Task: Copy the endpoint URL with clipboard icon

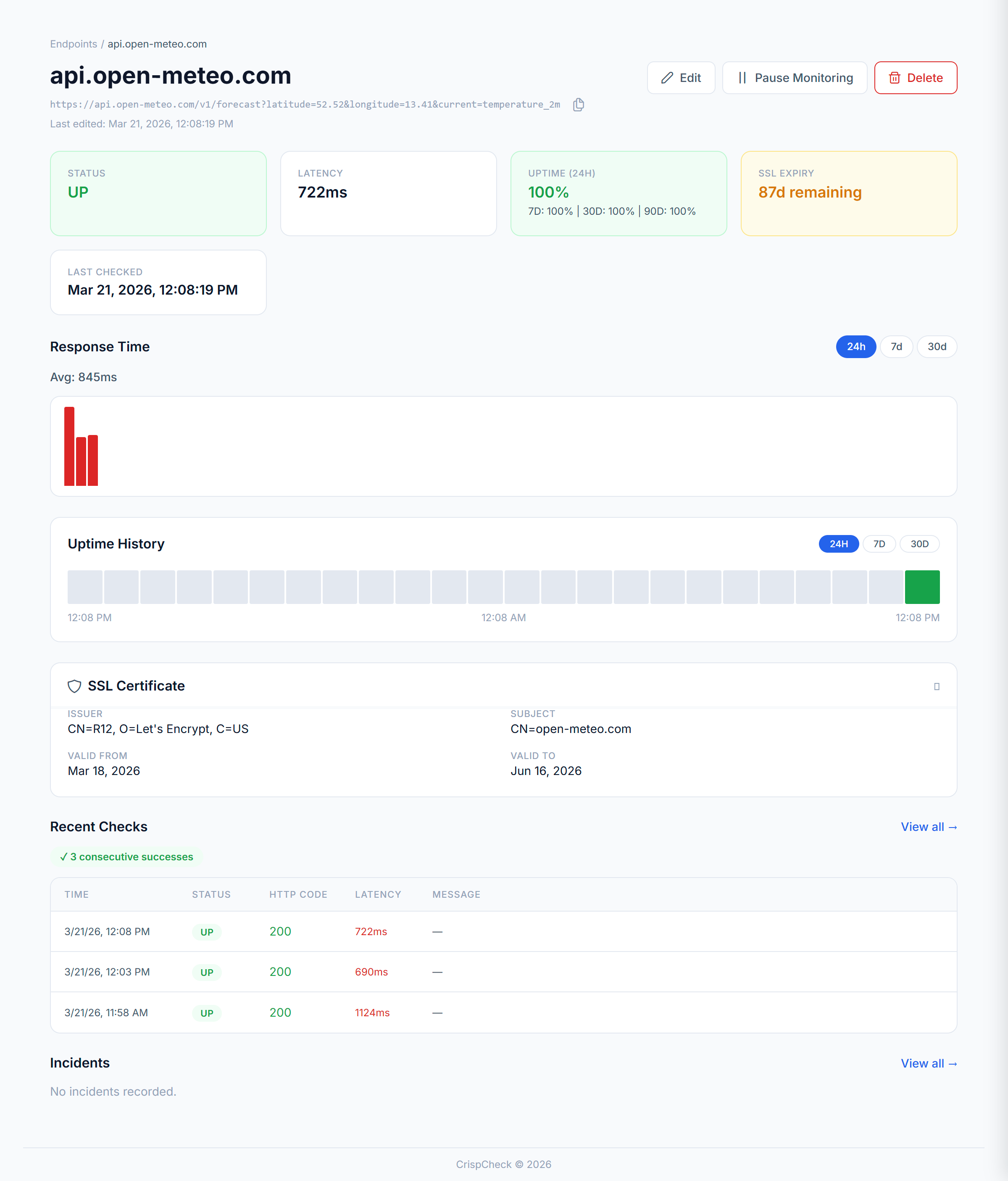Action: [578, 104]
